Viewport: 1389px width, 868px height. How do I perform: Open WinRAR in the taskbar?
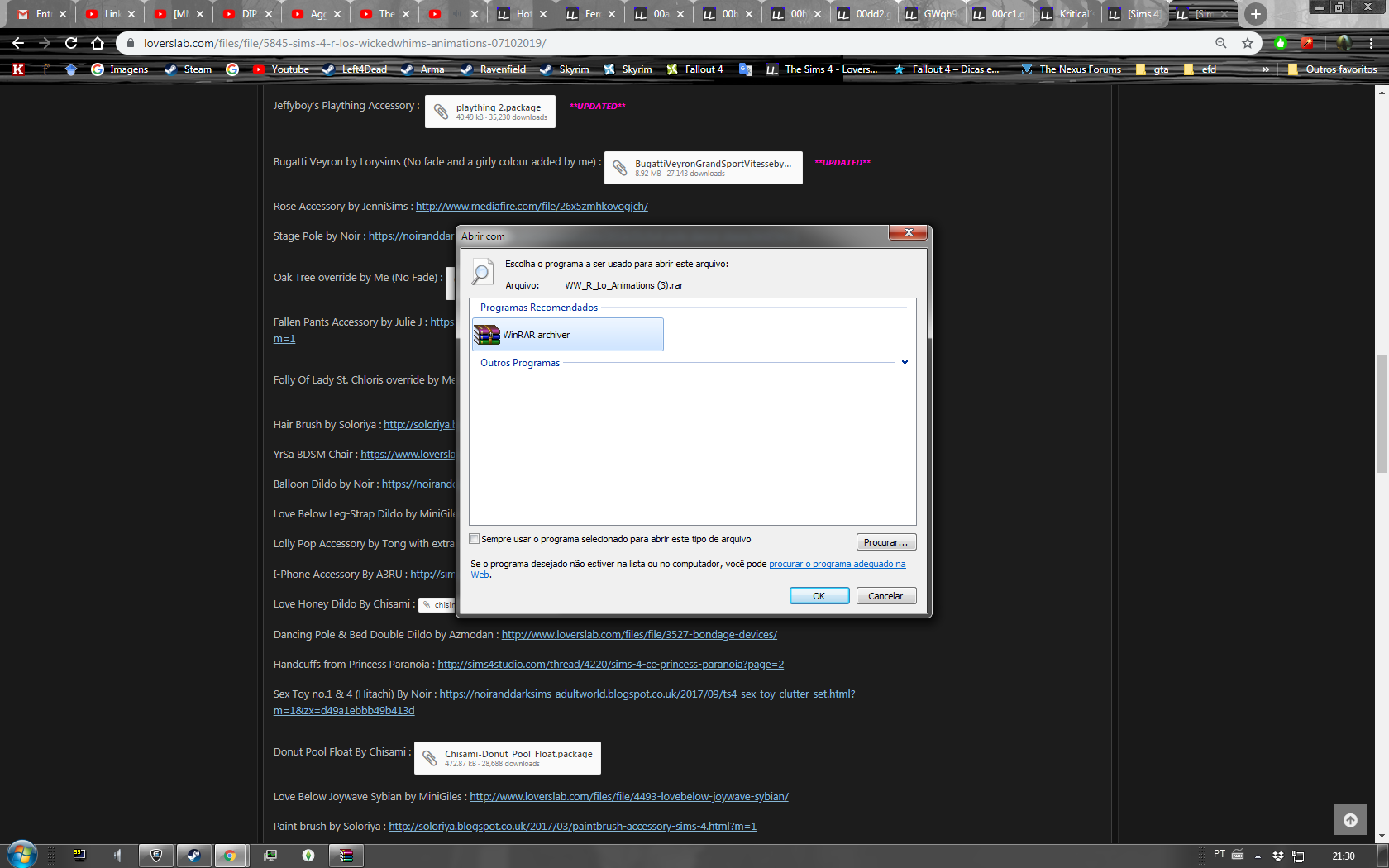click(x=346, y=856)
